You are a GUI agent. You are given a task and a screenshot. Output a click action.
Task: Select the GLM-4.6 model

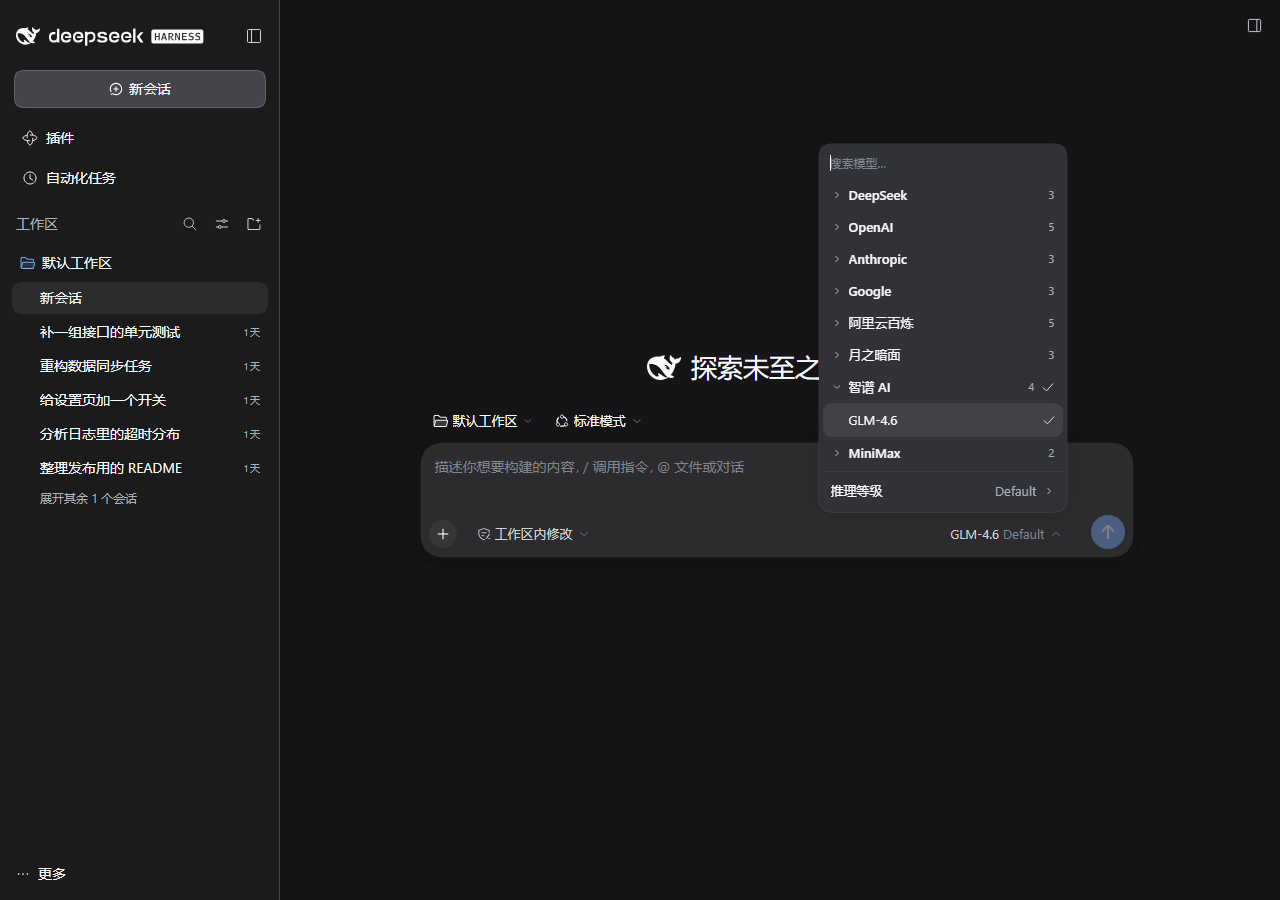tap(943, 420)
